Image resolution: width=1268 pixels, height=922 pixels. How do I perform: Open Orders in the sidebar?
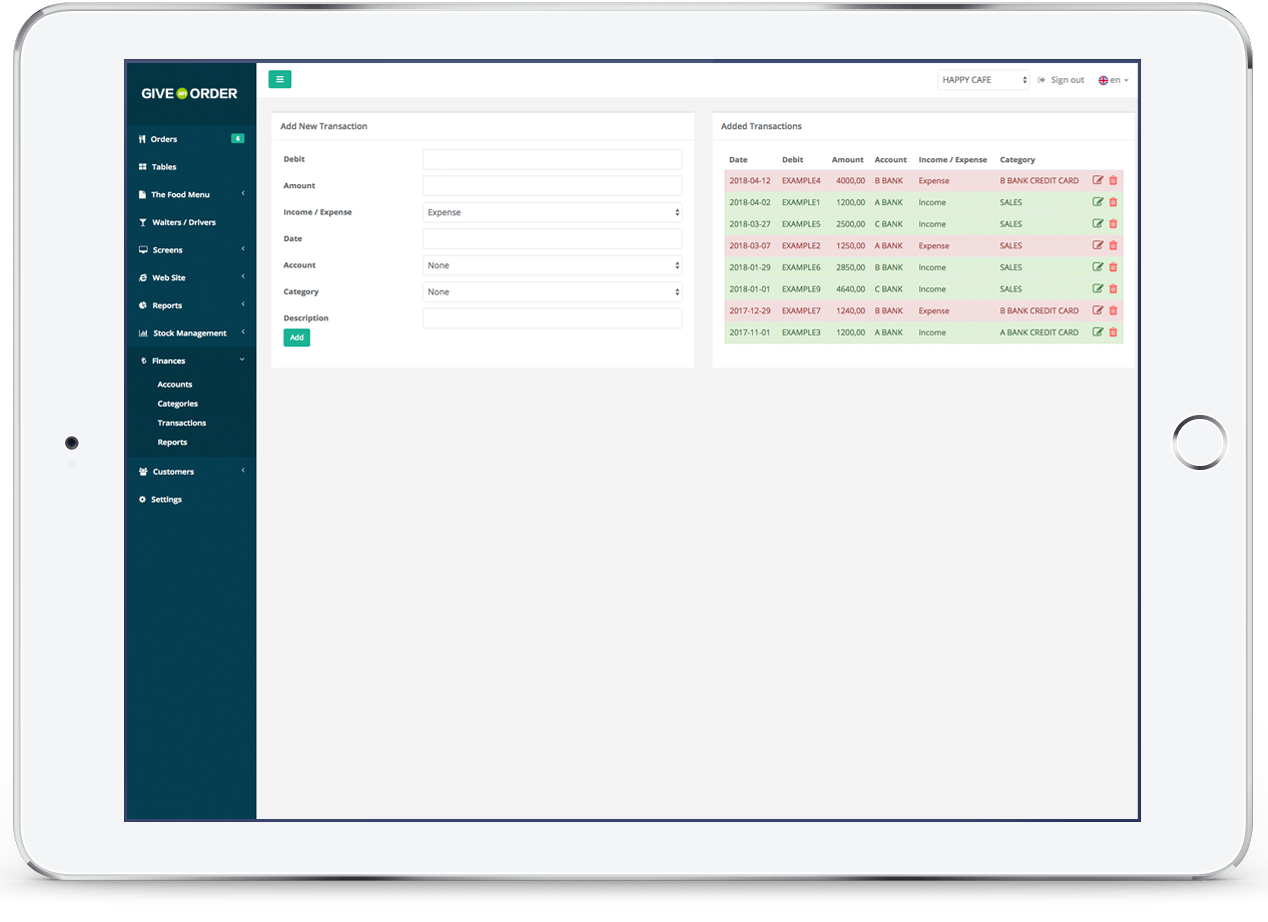[x=164, y=139]
